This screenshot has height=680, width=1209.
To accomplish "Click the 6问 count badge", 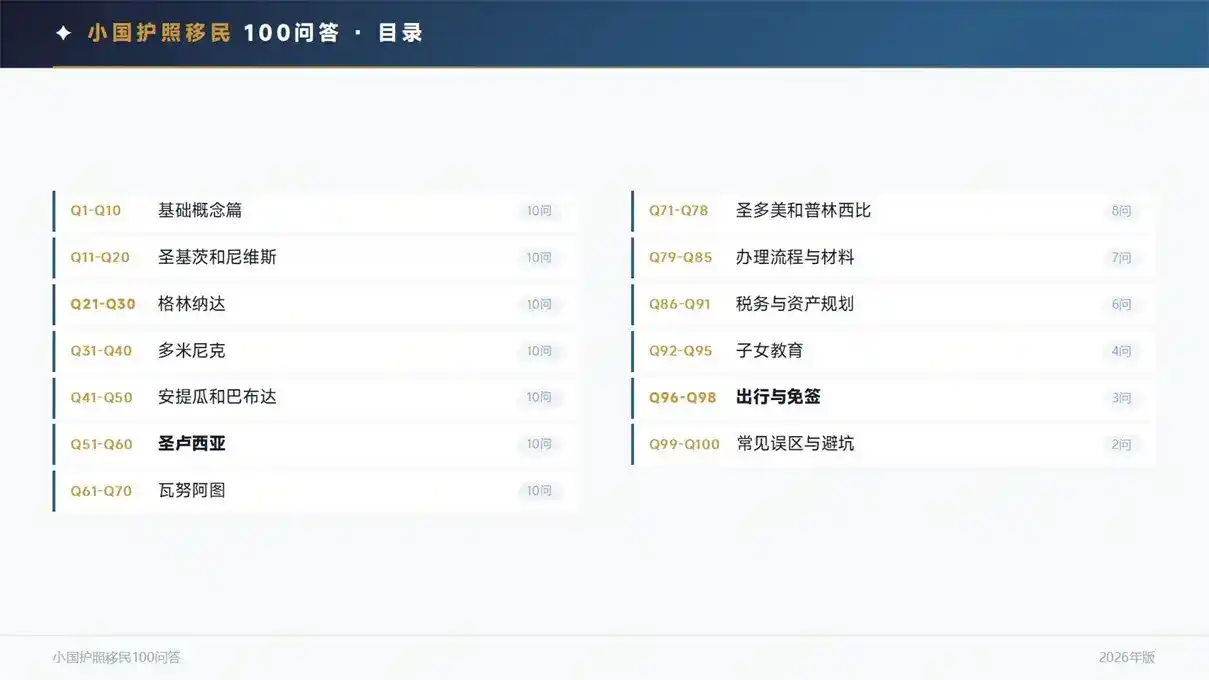I will point(1121,304).
